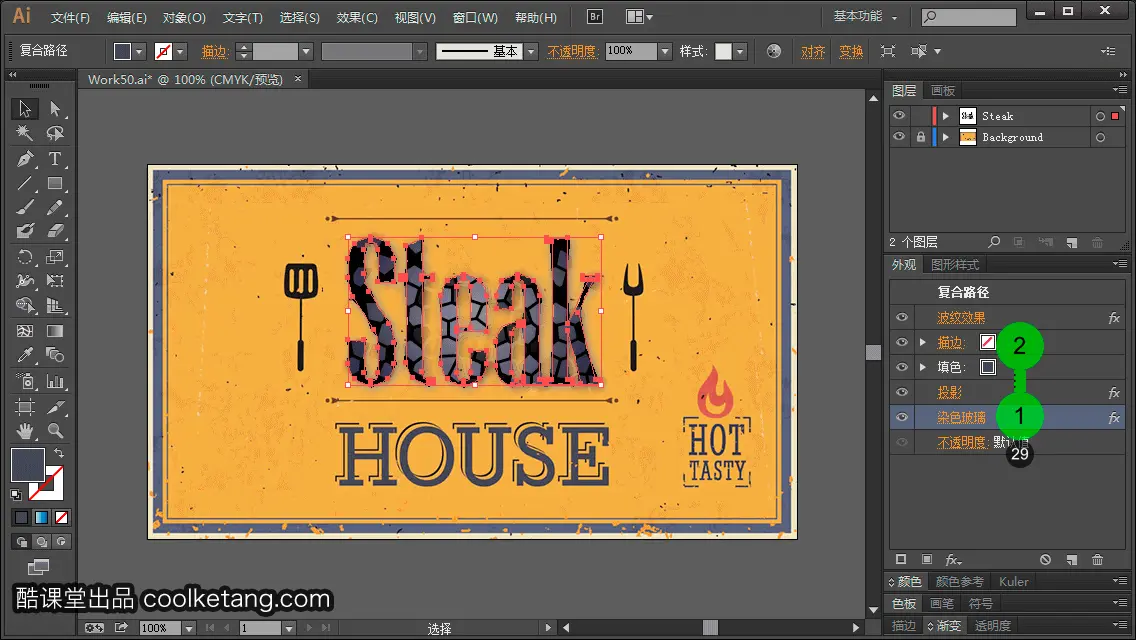Open 投影 effect settings
This screenshot has height=640, width=1136.
pos(949,392)
